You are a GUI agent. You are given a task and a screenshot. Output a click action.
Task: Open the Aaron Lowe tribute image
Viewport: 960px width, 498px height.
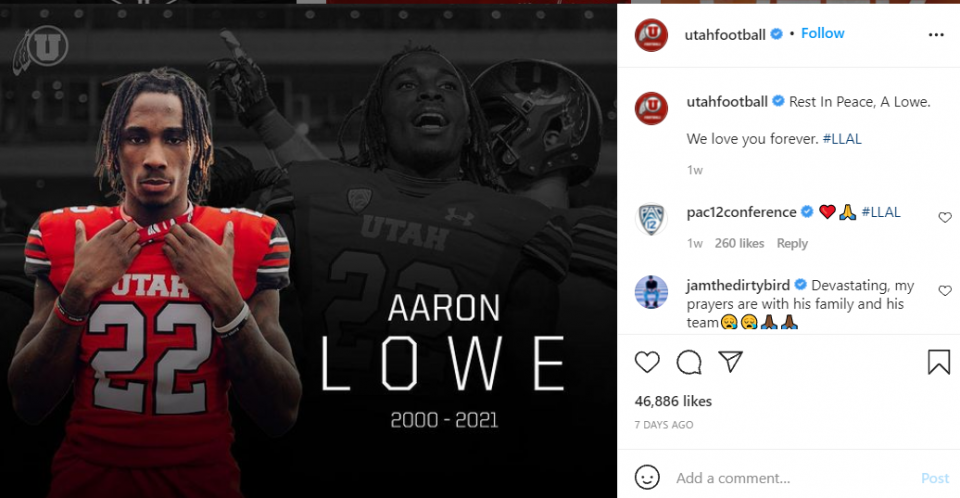pos(309,251)
